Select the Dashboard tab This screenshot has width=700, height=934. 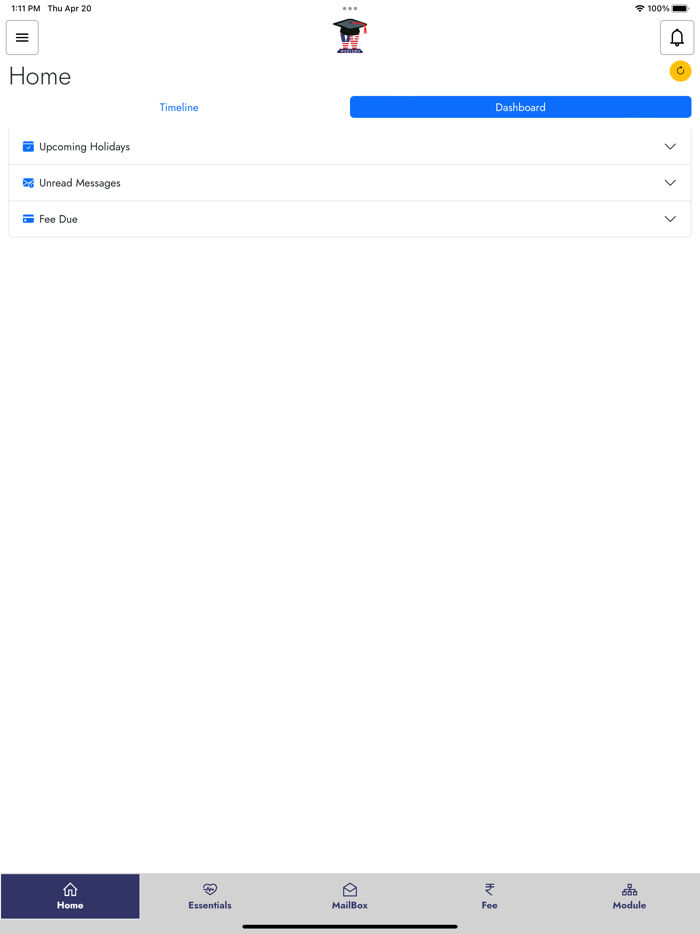[x=520, y=107]
